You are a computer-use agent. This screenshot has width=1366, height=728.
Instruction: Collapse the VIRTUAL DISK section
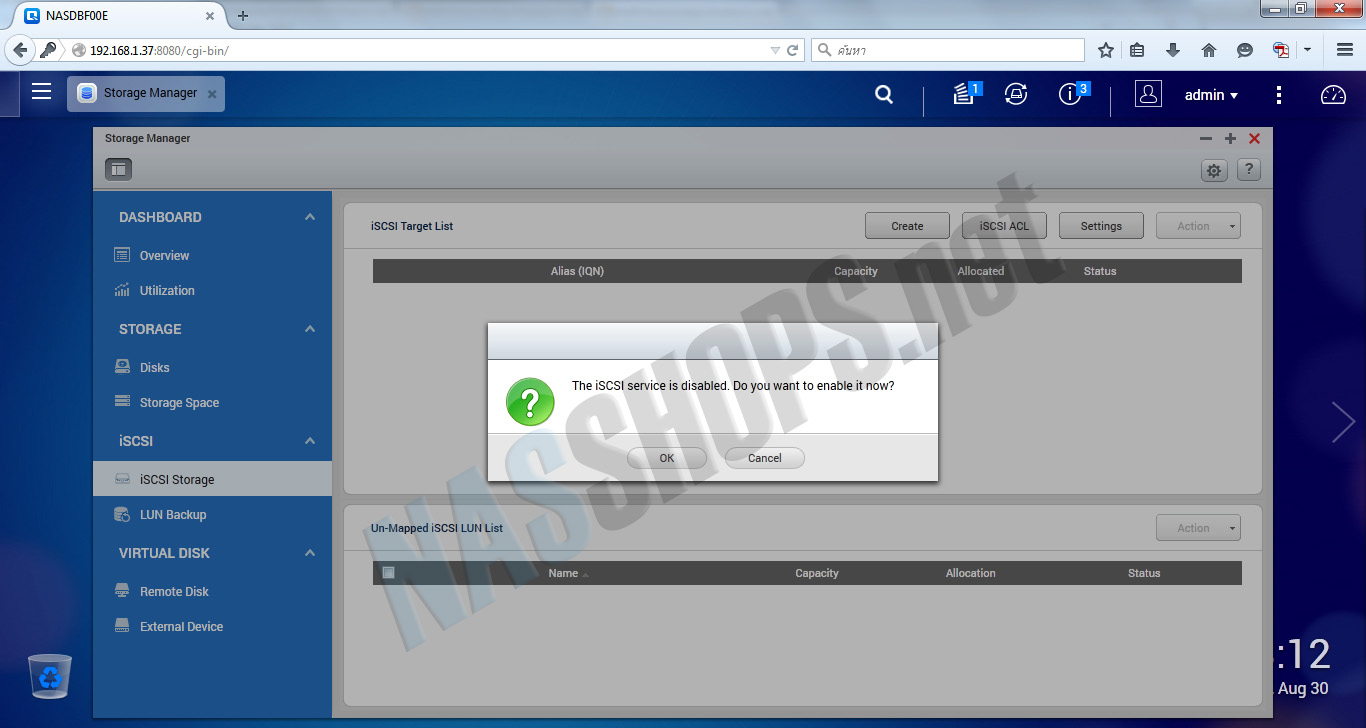point(310,553)
